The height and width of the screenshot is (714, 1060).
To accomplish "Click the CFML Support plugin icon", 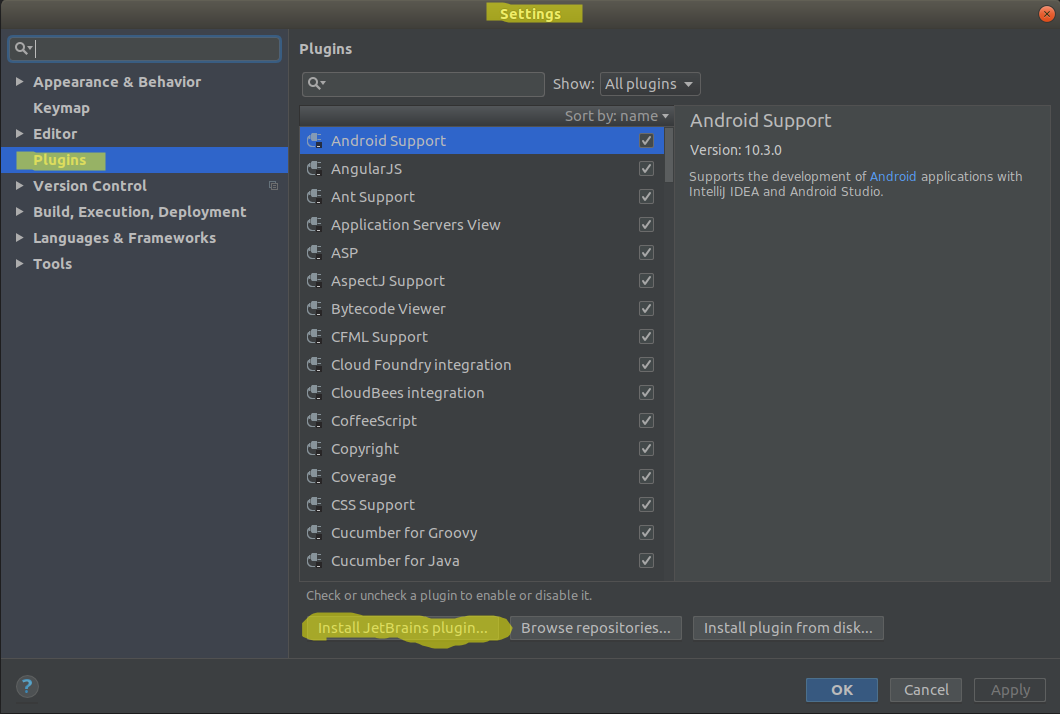I will (x=314, y=337).
